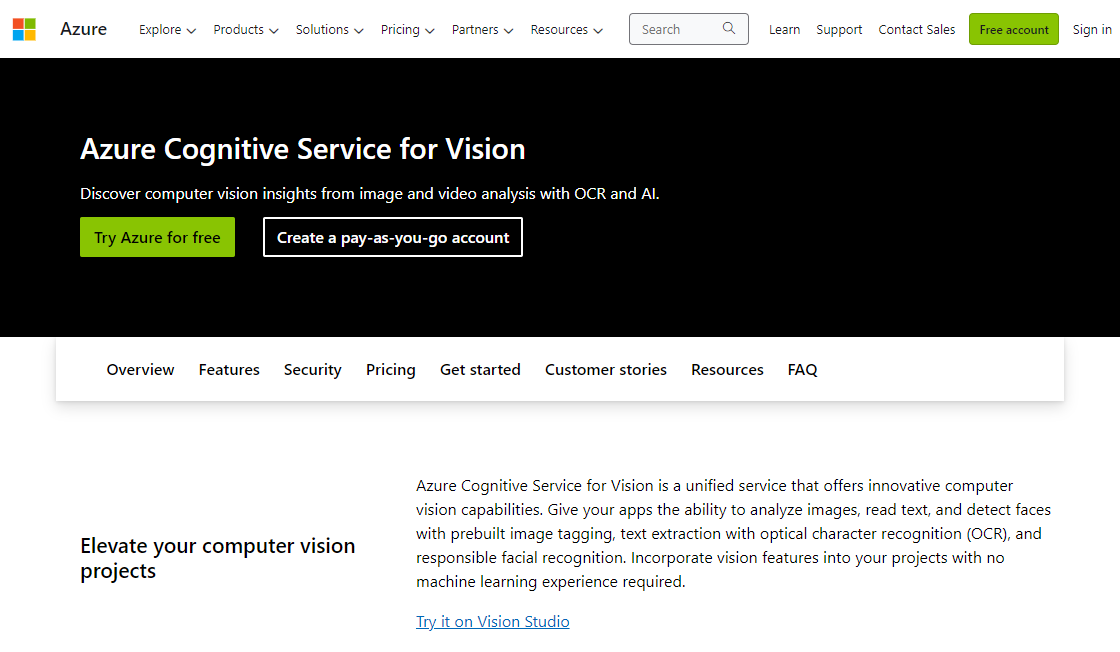This screenshot has width=1120, height=652.
Task: Click the Contact Sales link
Action: 917,30
